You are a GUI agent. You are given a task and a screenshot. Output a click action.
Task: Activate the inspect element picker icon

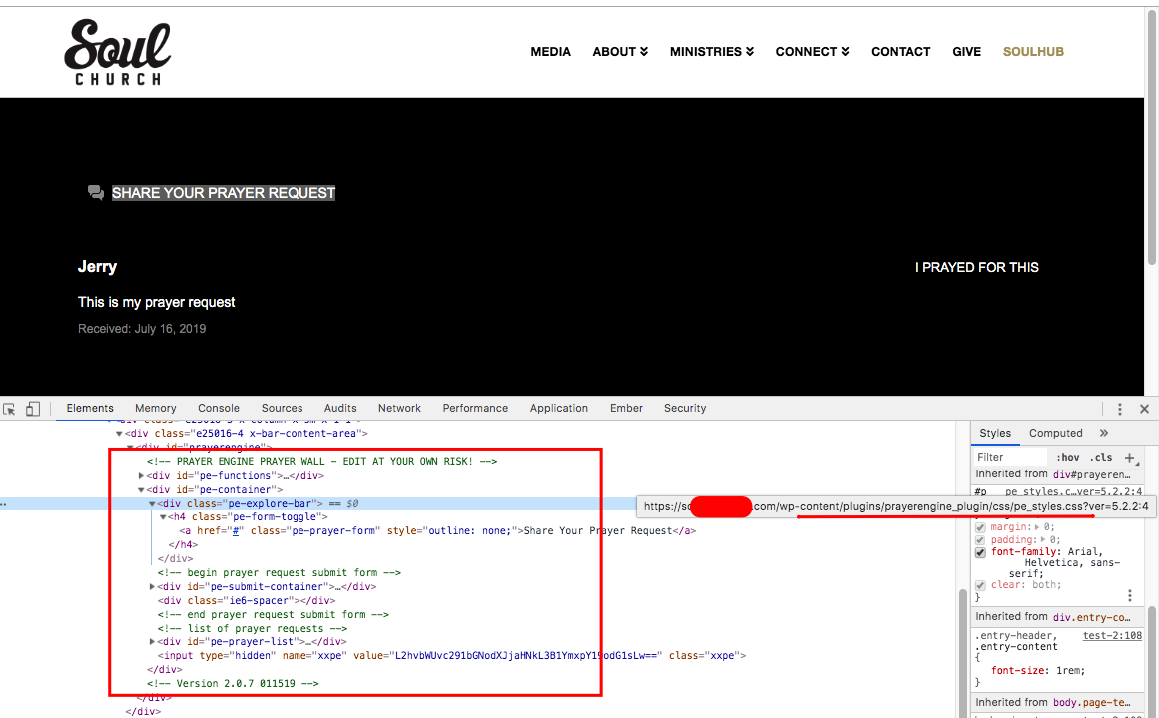[x=9, y=409]
